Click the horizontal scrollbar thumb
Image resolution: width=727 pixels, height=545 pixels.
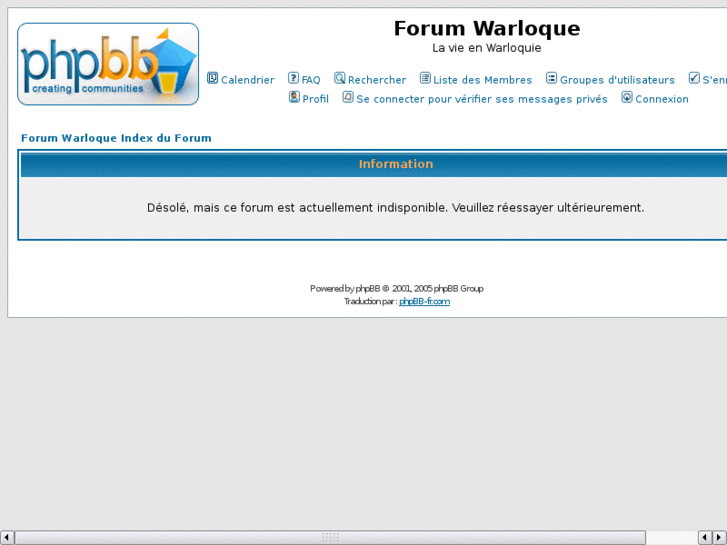(x=330, y=538)
